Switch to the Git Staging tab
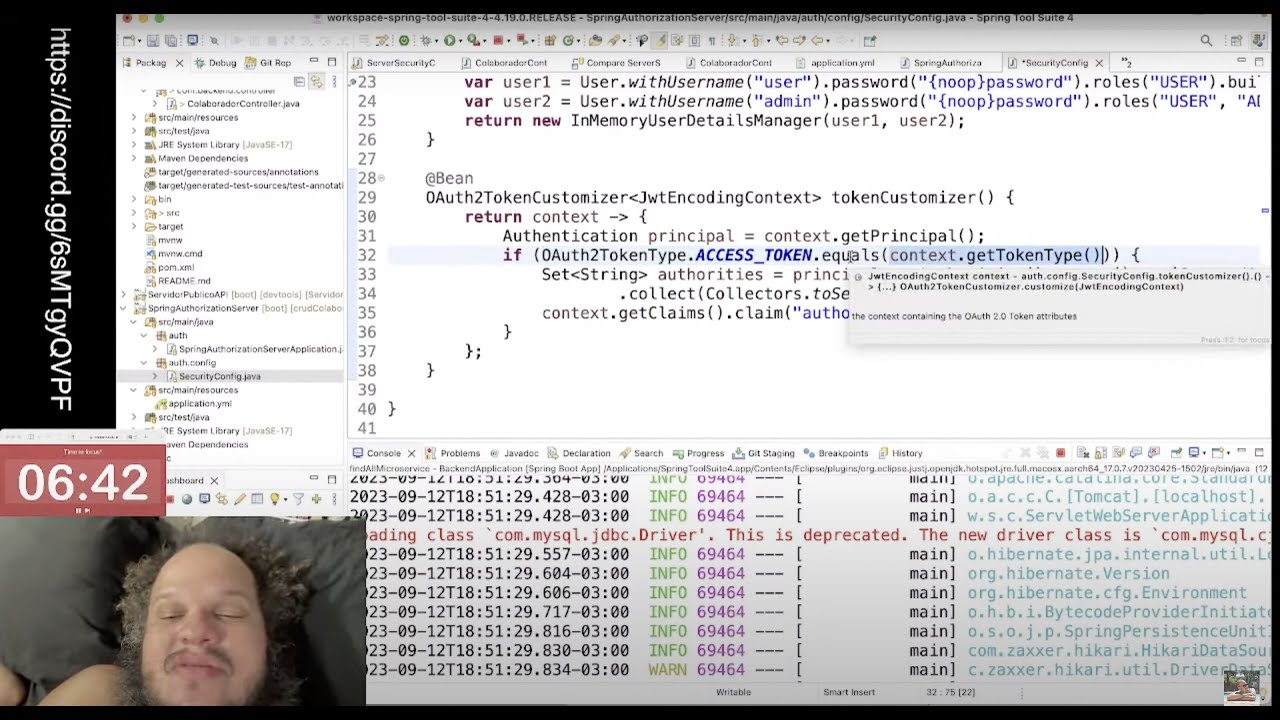 tap(763, 453)
